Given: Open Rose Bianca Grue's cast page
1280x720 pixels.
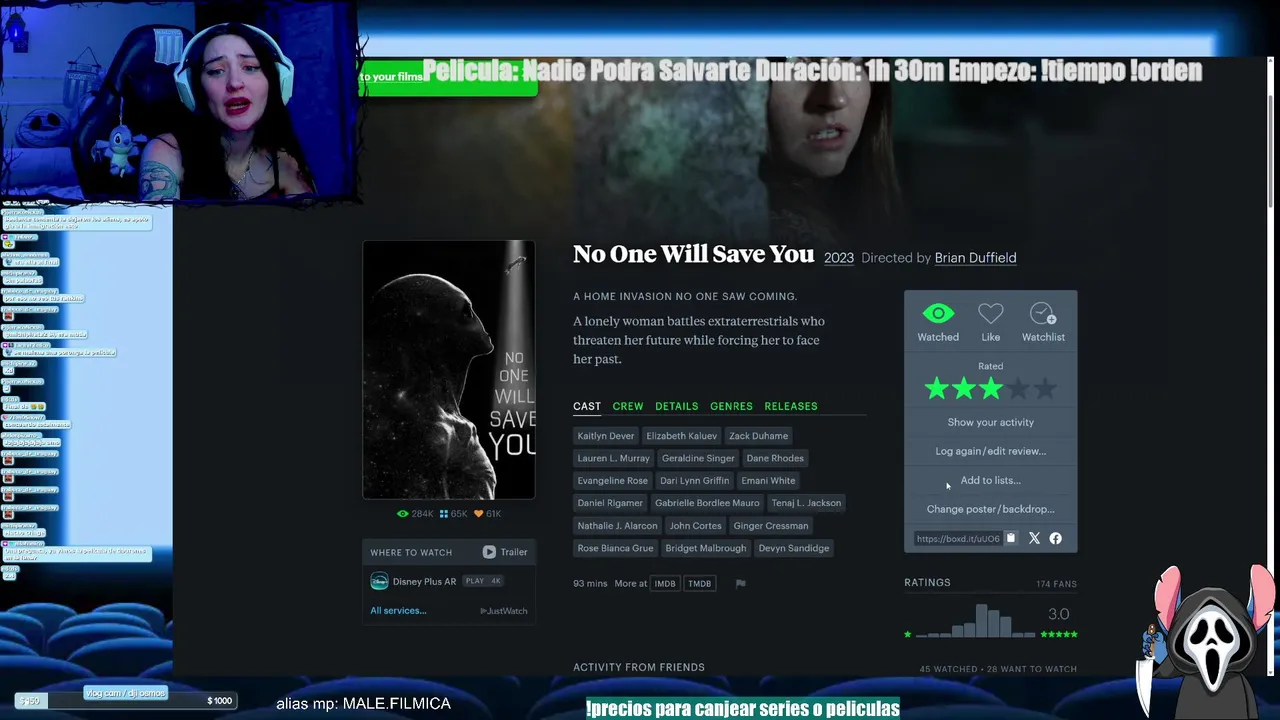Looking at the screenshot, I should [x=616, y=548].
